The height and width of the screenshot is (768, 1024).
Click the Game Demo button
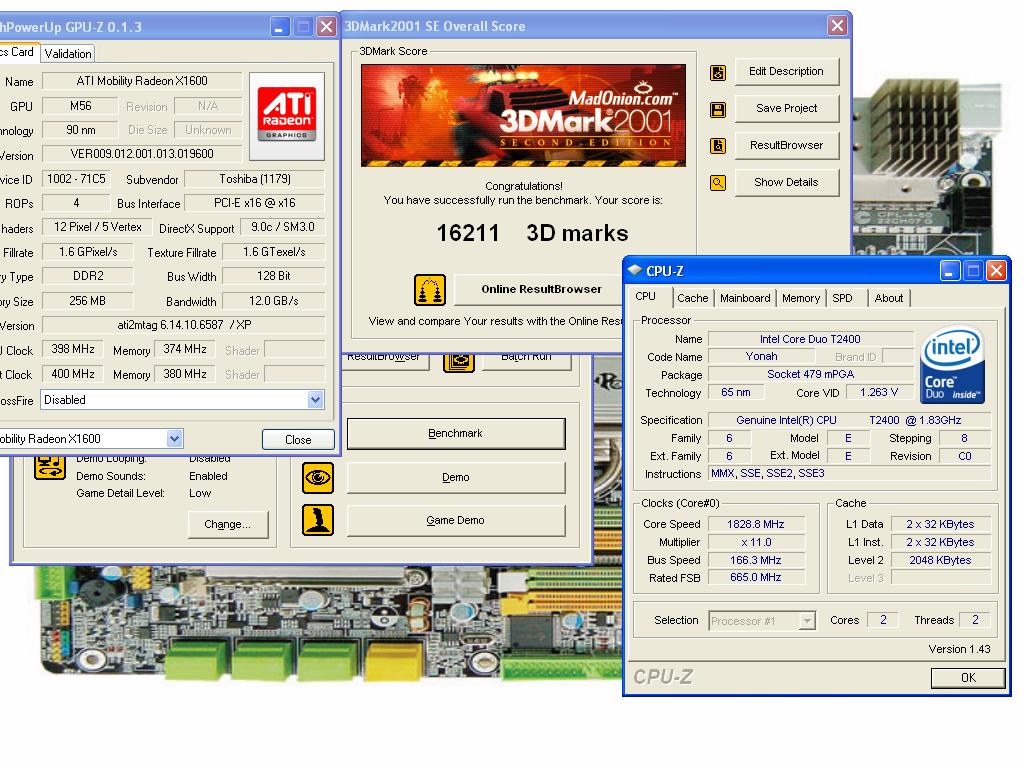455,520
